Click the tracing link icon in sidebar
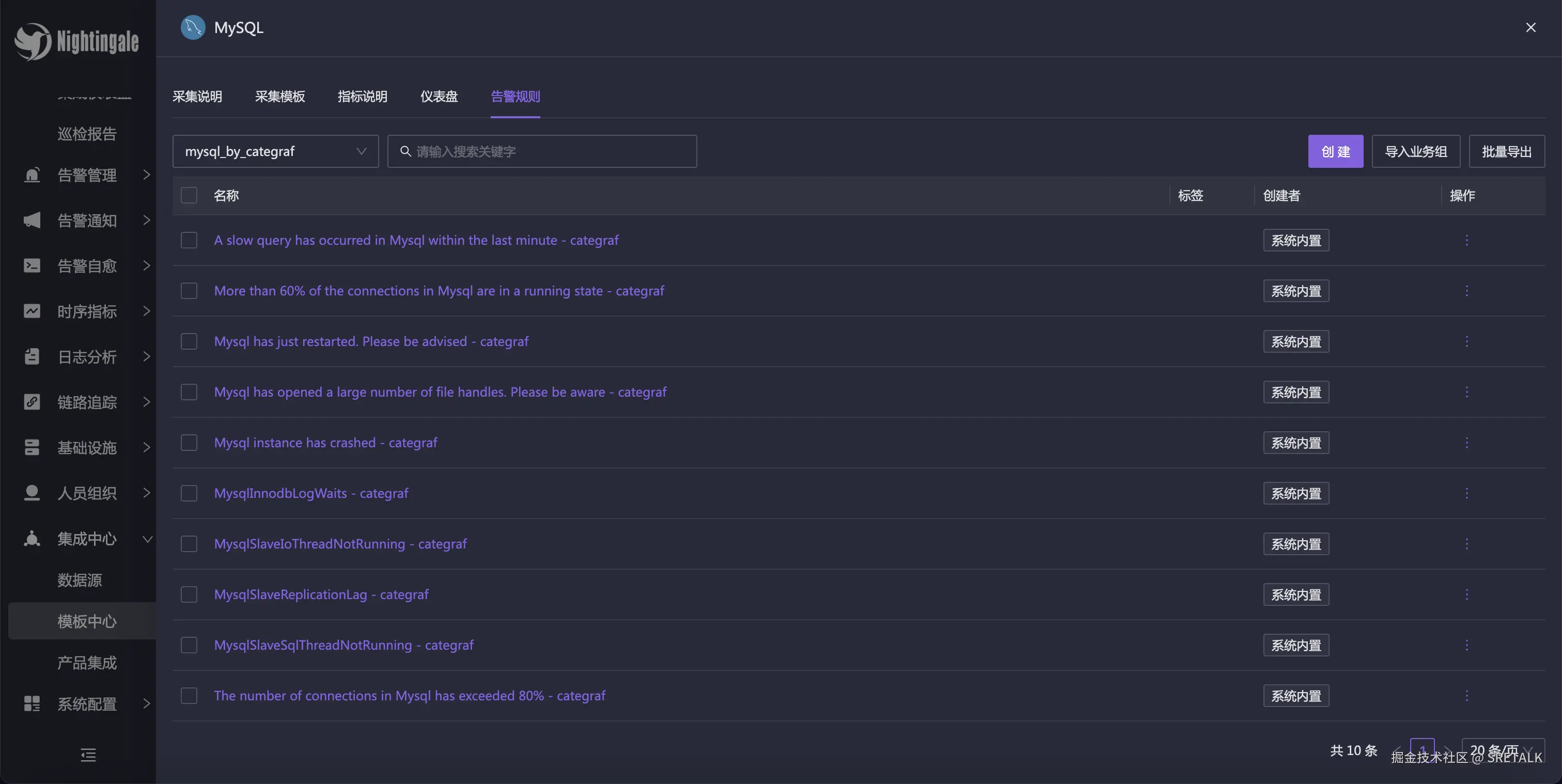Viewport: 1562px width, 784px height. pos(32,402)
